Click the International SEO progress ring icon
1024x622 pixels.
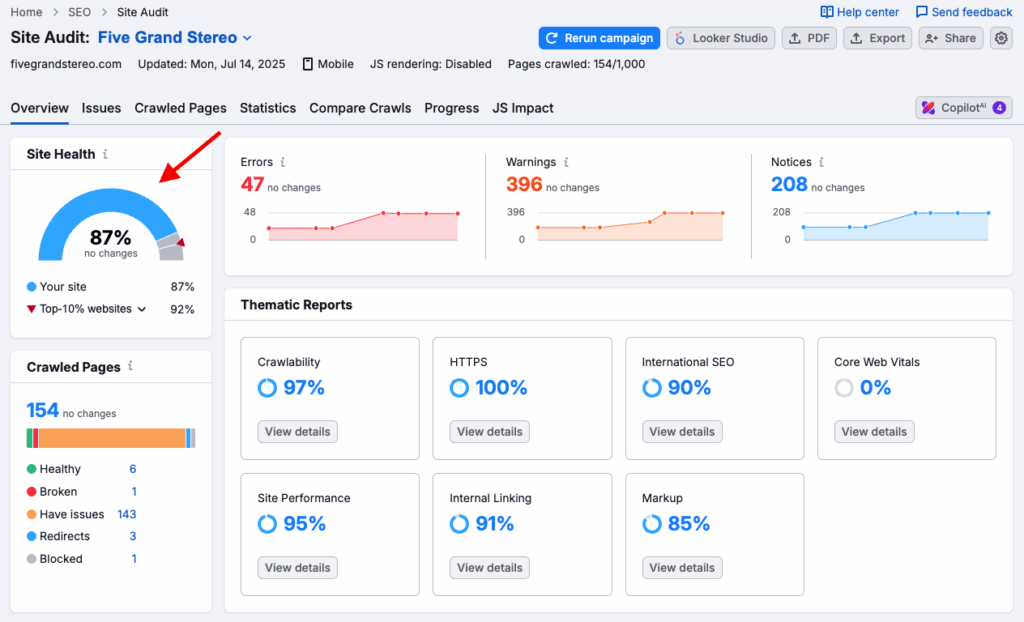coord(652,388)
